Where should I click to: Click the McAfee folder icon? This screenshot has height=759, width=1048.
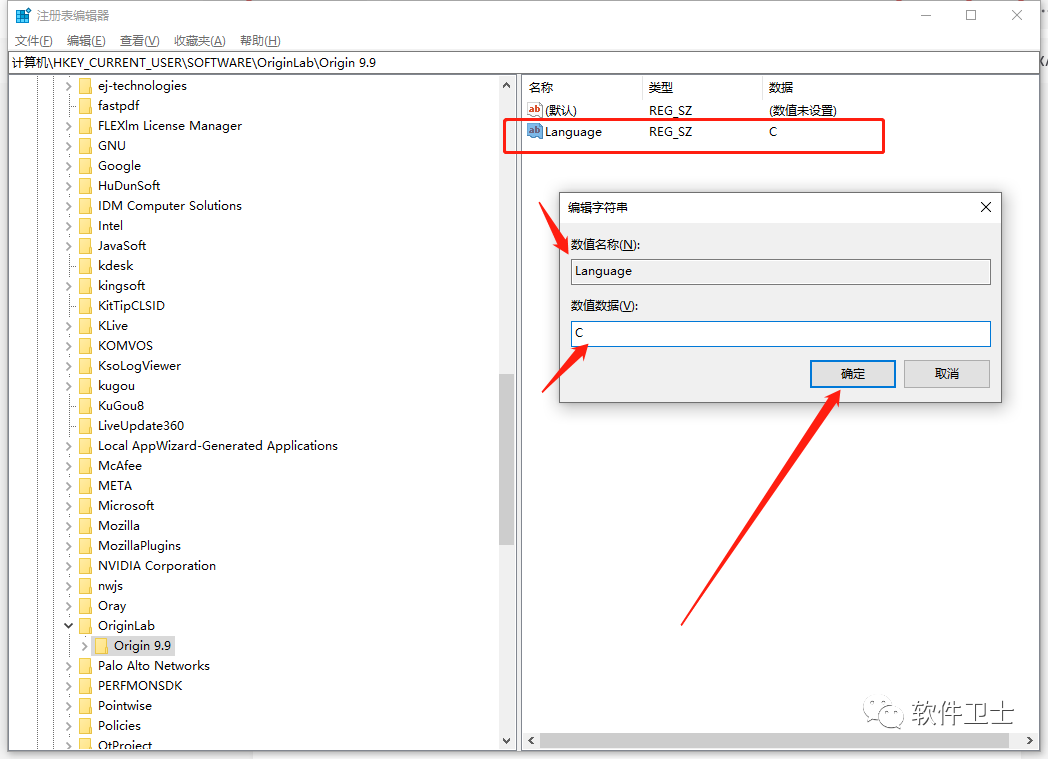[x=86, y=466]
